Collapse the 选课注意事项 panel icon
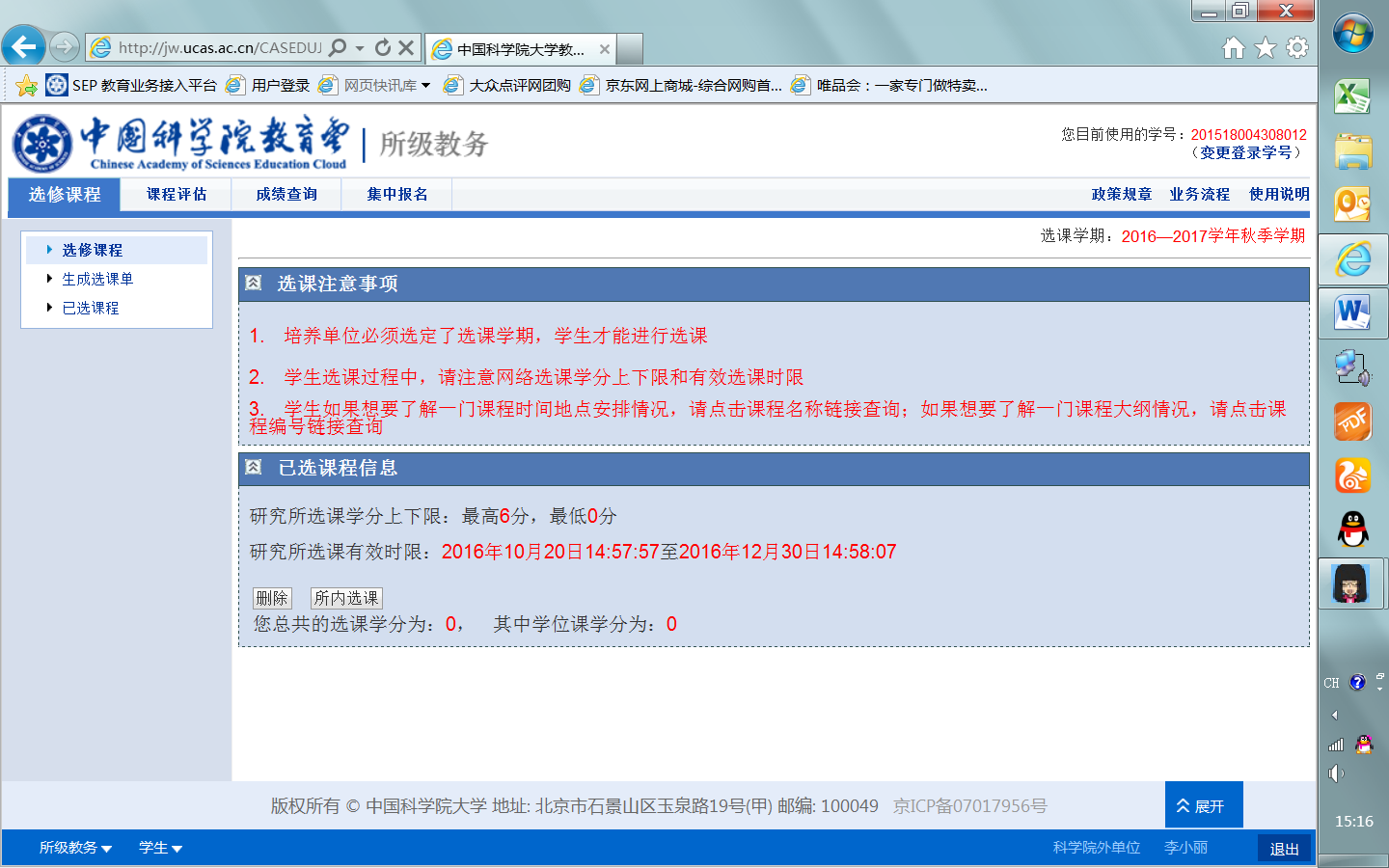The width and height of the screenshot is (1389, 868). pyautogui.click(x=254, y=283)
